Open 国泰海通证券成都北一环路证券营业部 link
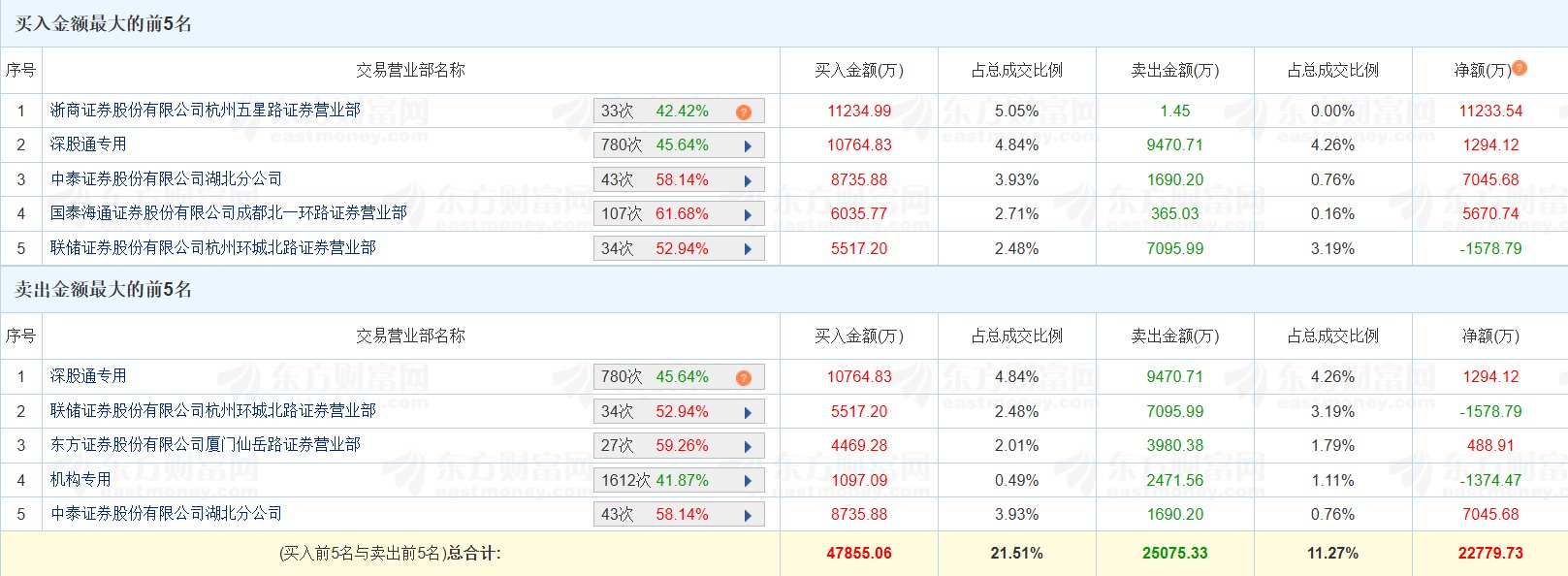The width and height of the screenshot is (1568, 576). pos(228,213)
